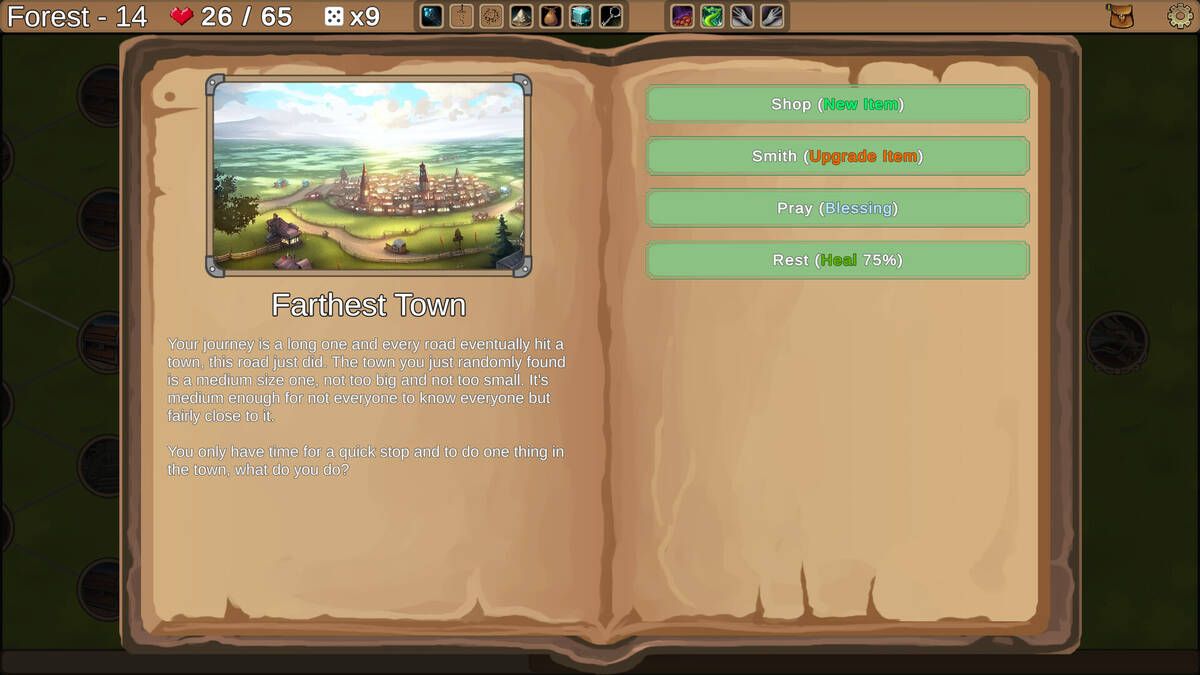Click the 'Farthest Town' title

369,305
